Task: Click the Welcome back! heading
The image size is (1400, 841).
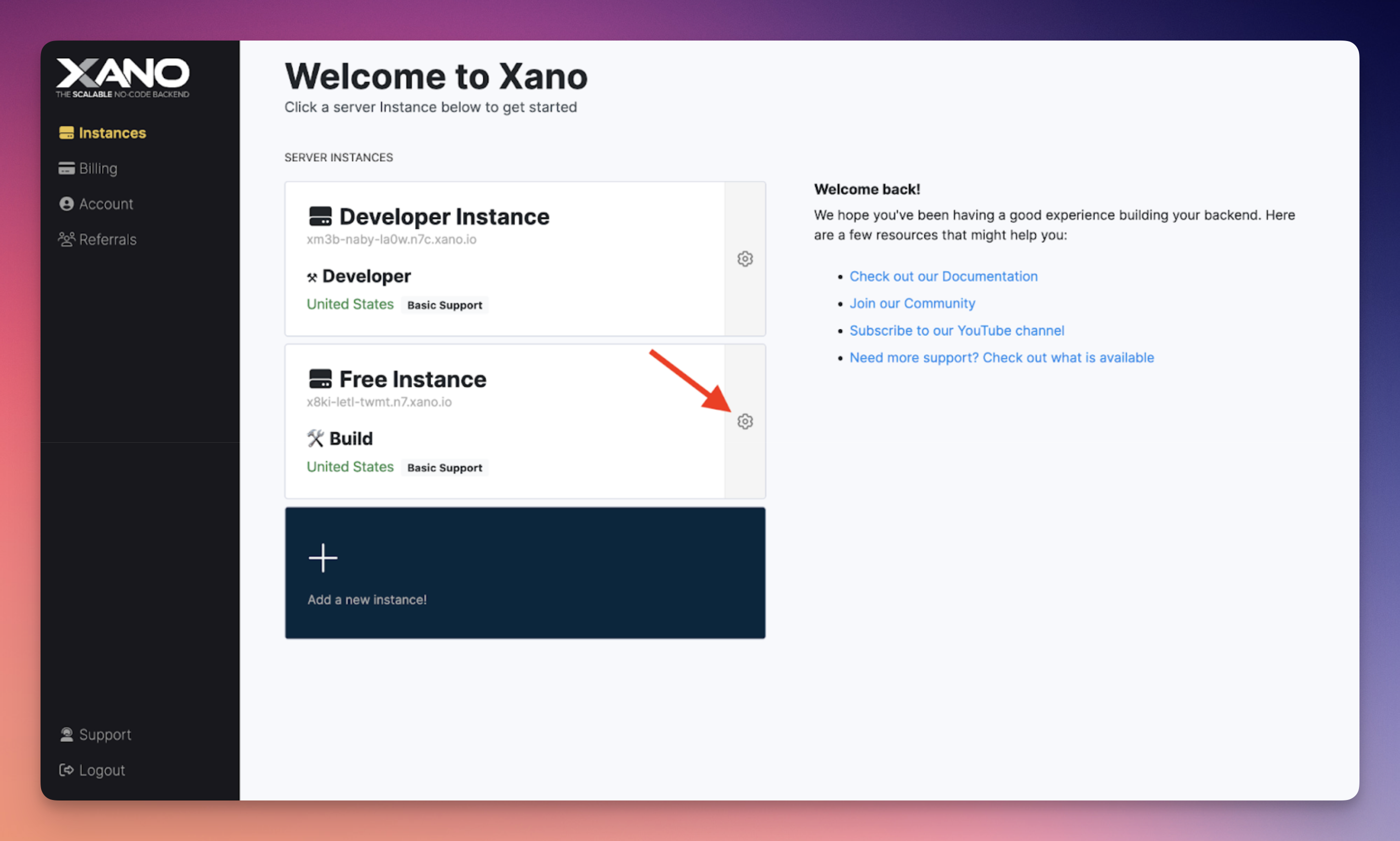Action: pyautogui.click(x=867, y=189)
